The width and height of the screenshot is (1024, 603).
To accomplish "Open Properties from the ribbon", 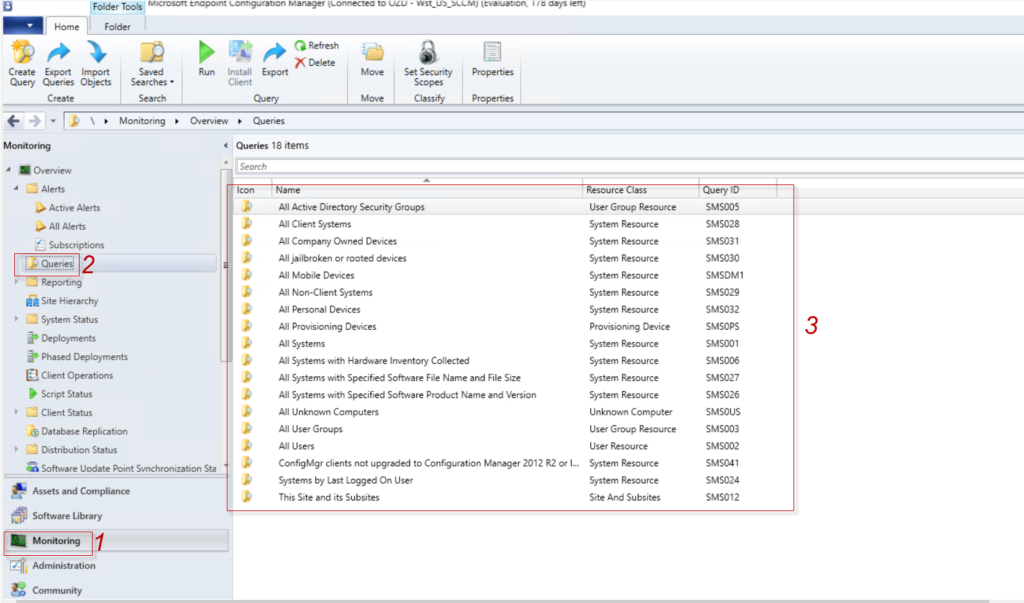I will click(x=492, y=59).
